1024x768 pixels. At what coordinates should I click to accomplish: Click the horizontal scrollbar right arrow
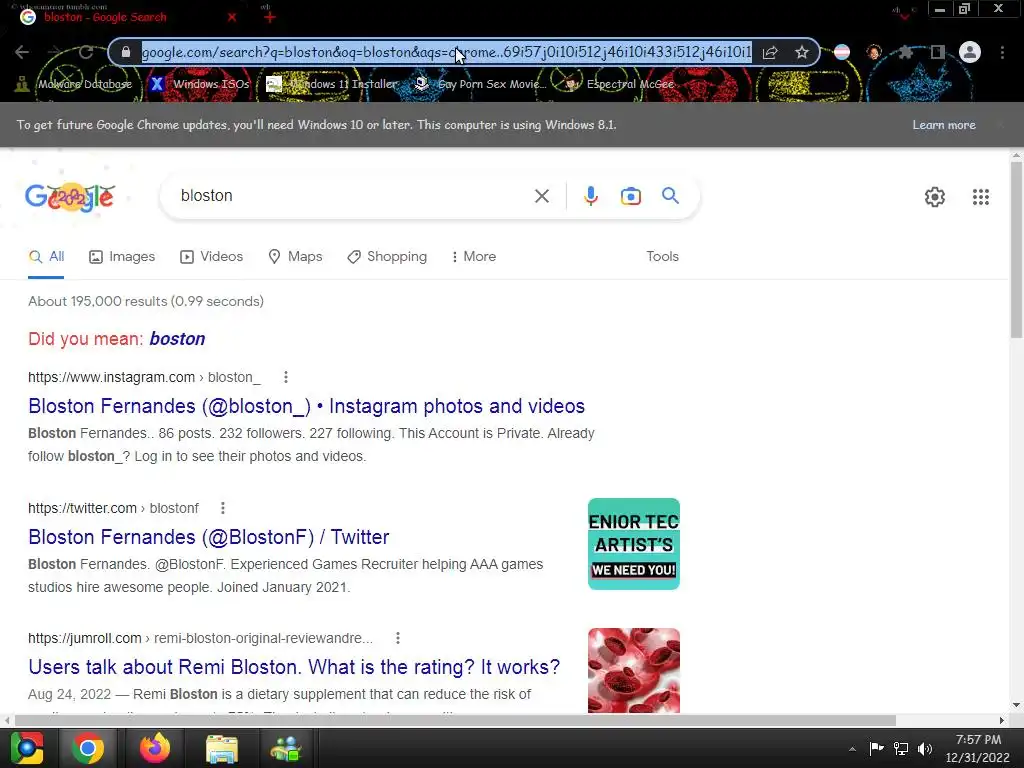click(x=1002, y=720)
